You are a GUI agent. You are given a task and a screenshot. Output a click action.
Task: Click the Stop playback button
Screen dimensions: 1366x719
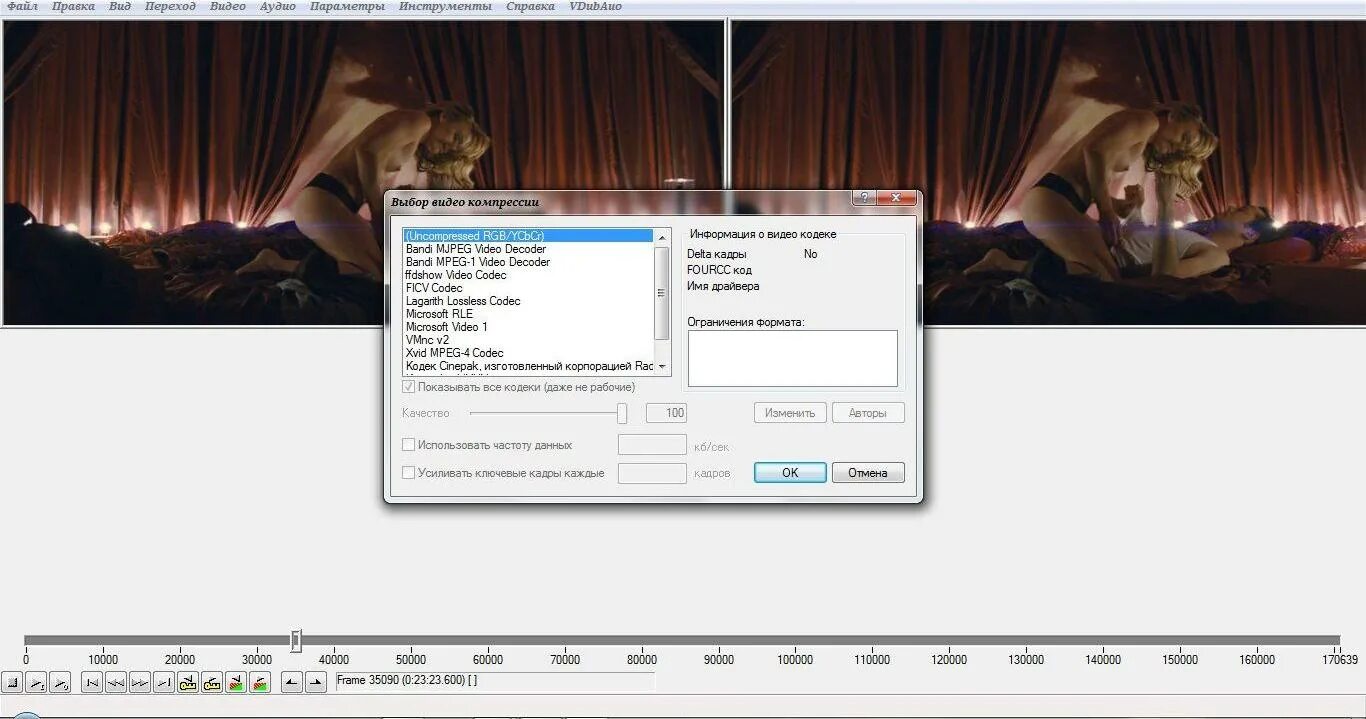click(12, 683)
